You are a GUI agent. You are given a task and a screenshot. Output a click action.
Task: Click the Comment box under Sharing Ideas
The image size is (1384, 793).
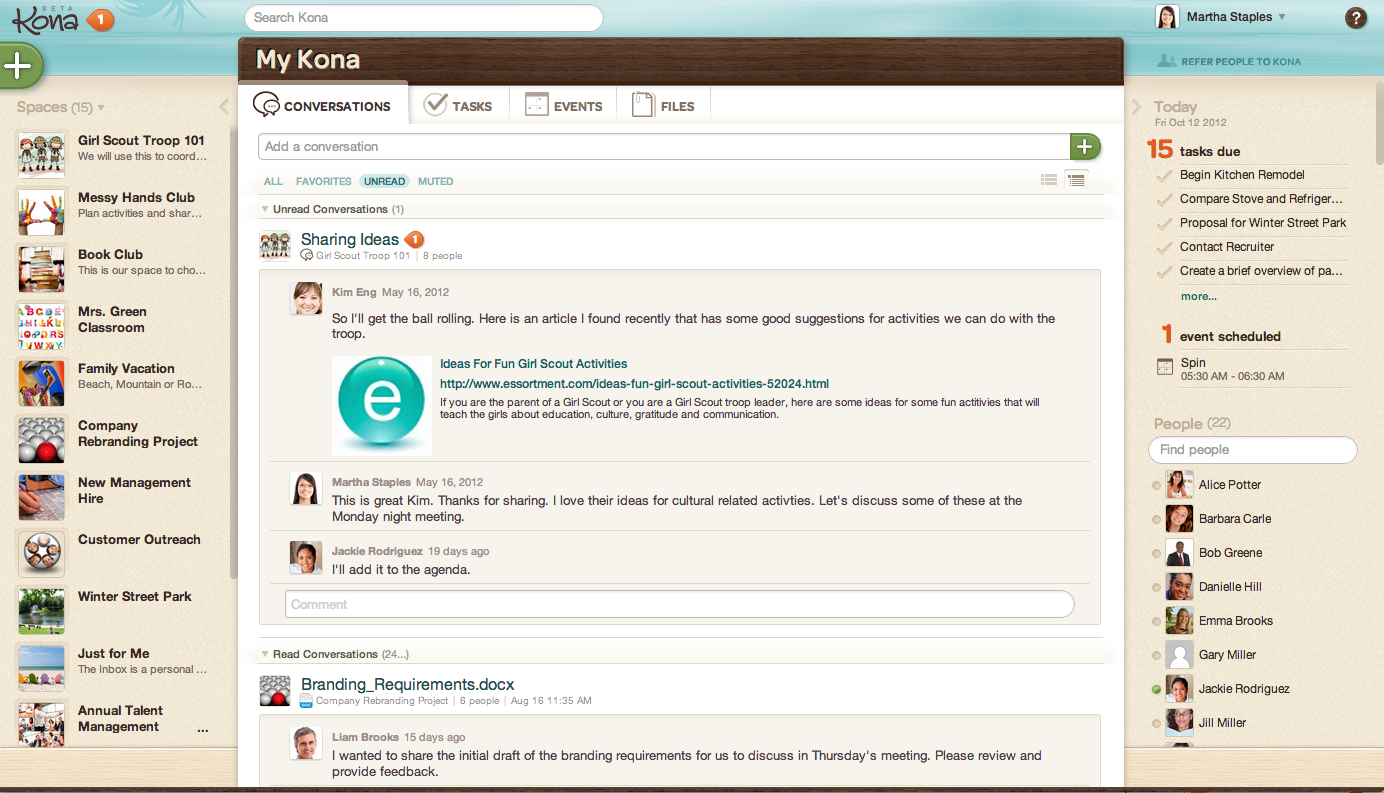point(680,604)
